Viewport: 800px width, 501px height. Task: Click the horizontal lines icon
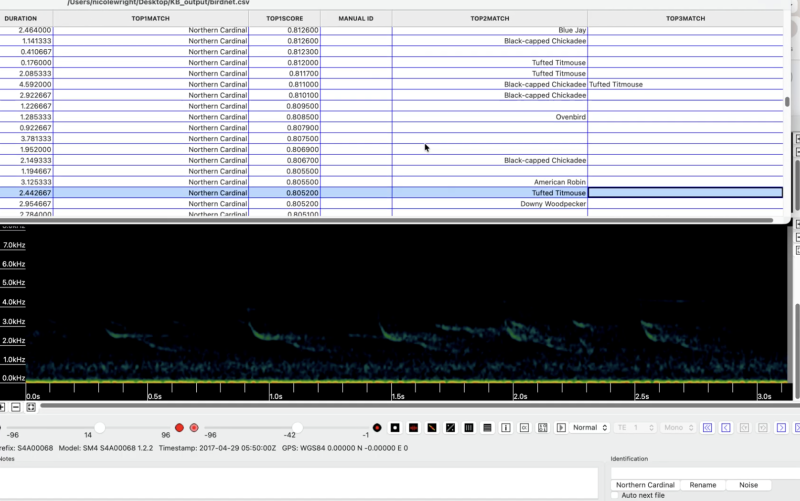[x=487, y=428]
